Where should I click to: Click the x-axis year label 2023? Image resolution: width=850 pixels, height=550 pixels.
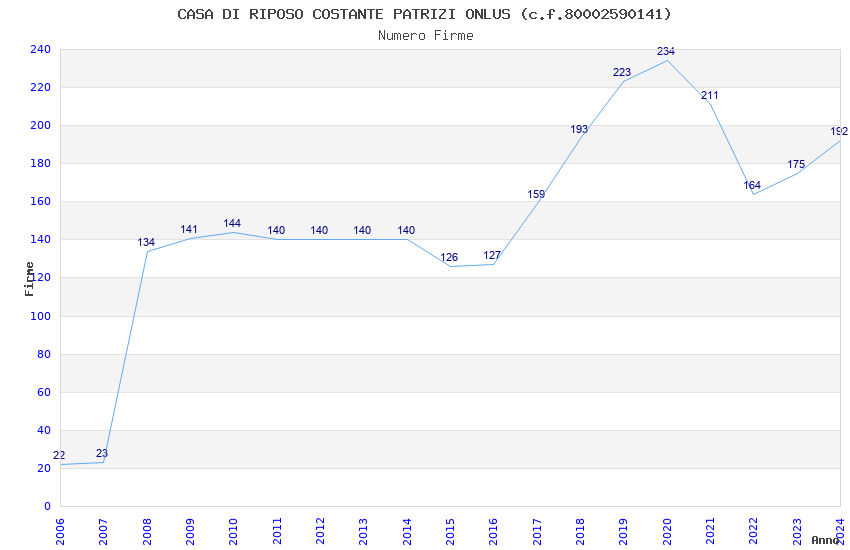pyautogui.click(x=797, y=532)
